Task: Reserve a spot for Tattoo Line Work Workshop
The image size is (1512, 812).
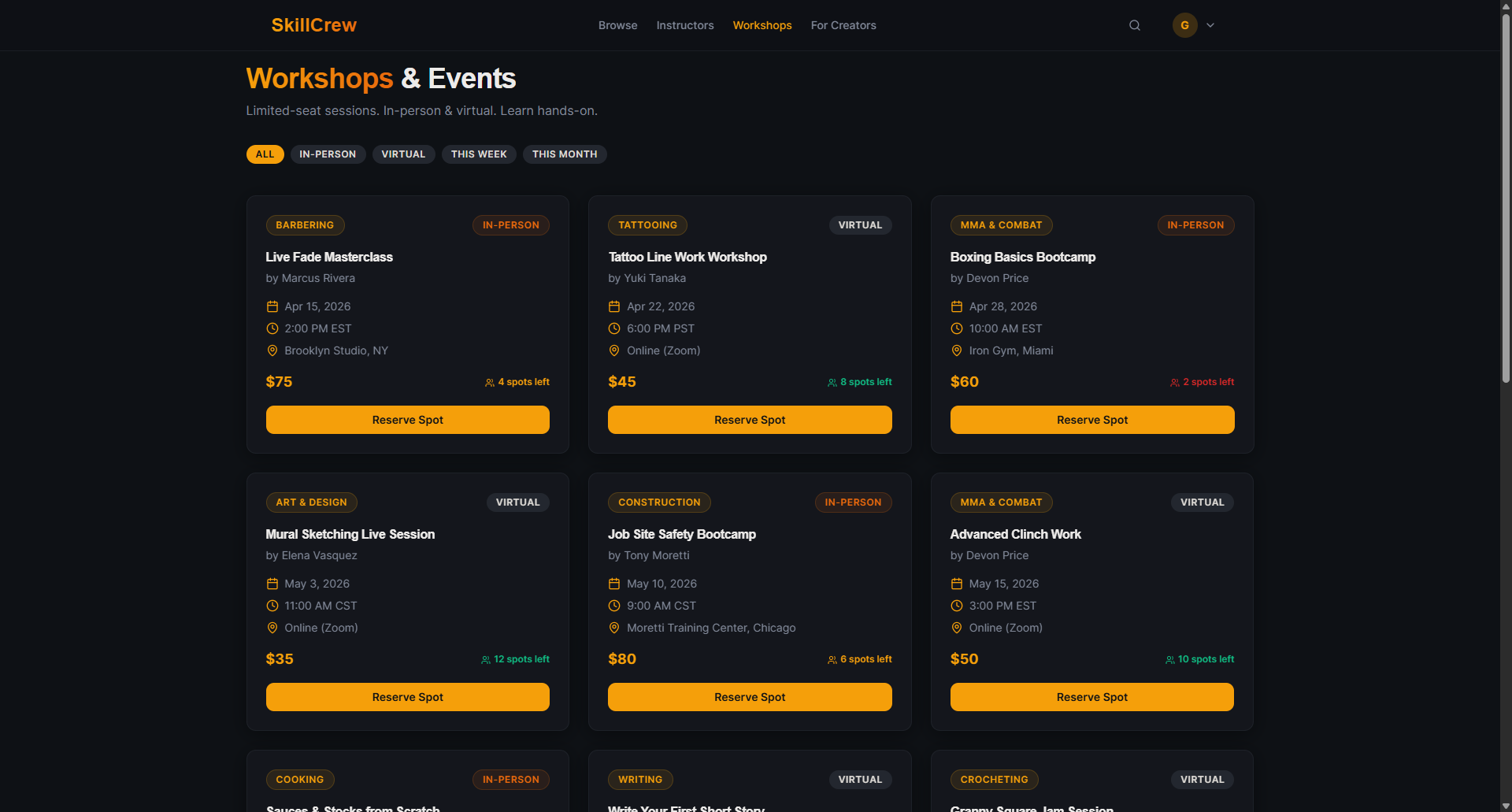Action: click(750, 420)
